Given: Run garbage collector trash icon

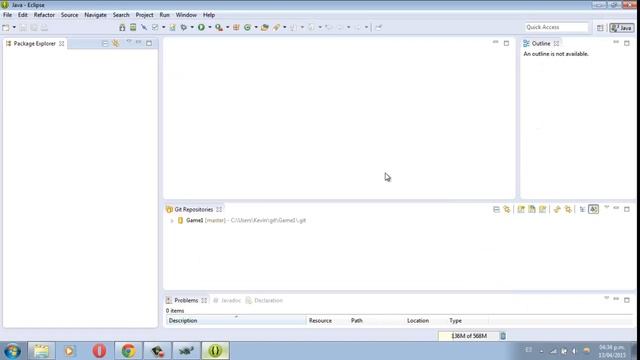Looking at the screenshot, I should click(x=503, y=336).
